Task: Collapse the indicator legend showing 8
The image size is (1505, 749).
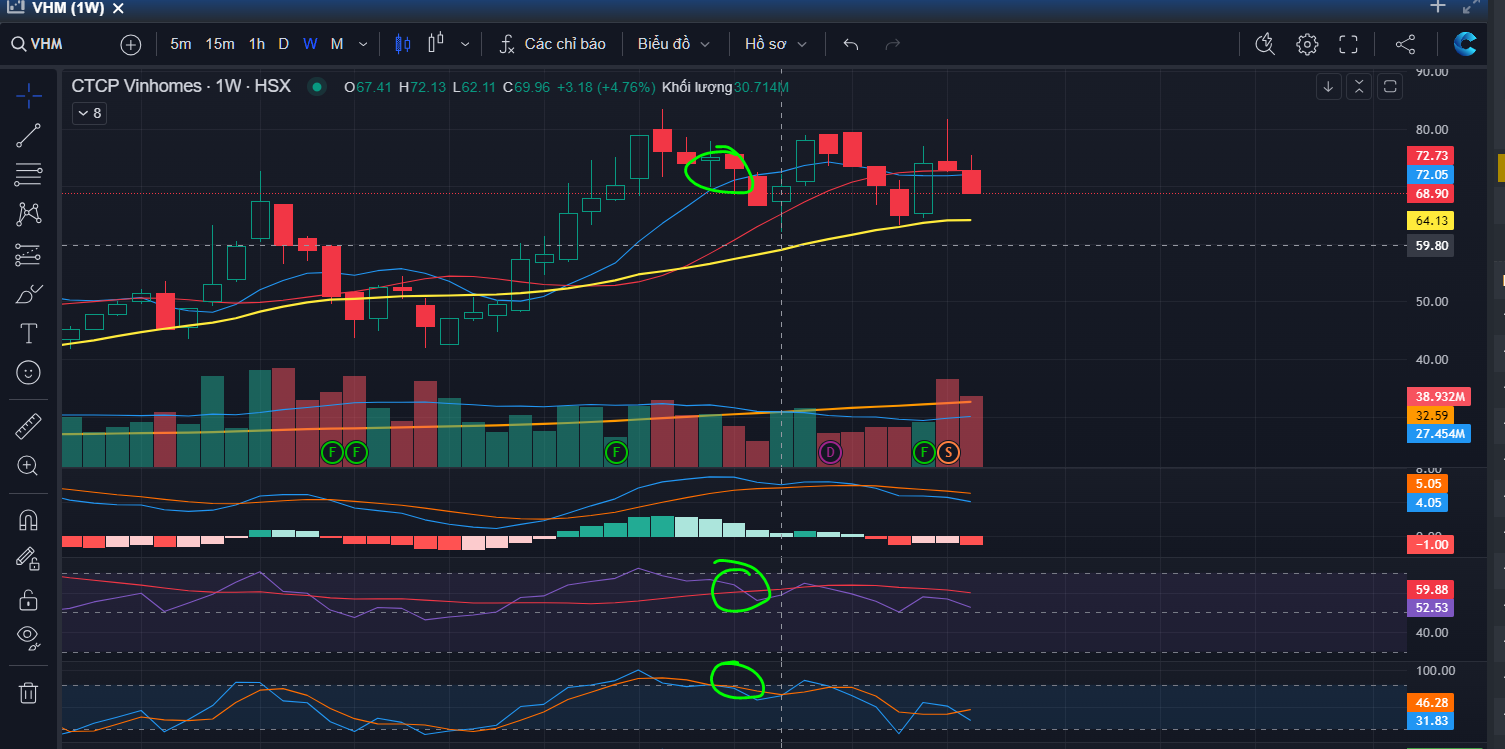Action: (x=89, y=113)
